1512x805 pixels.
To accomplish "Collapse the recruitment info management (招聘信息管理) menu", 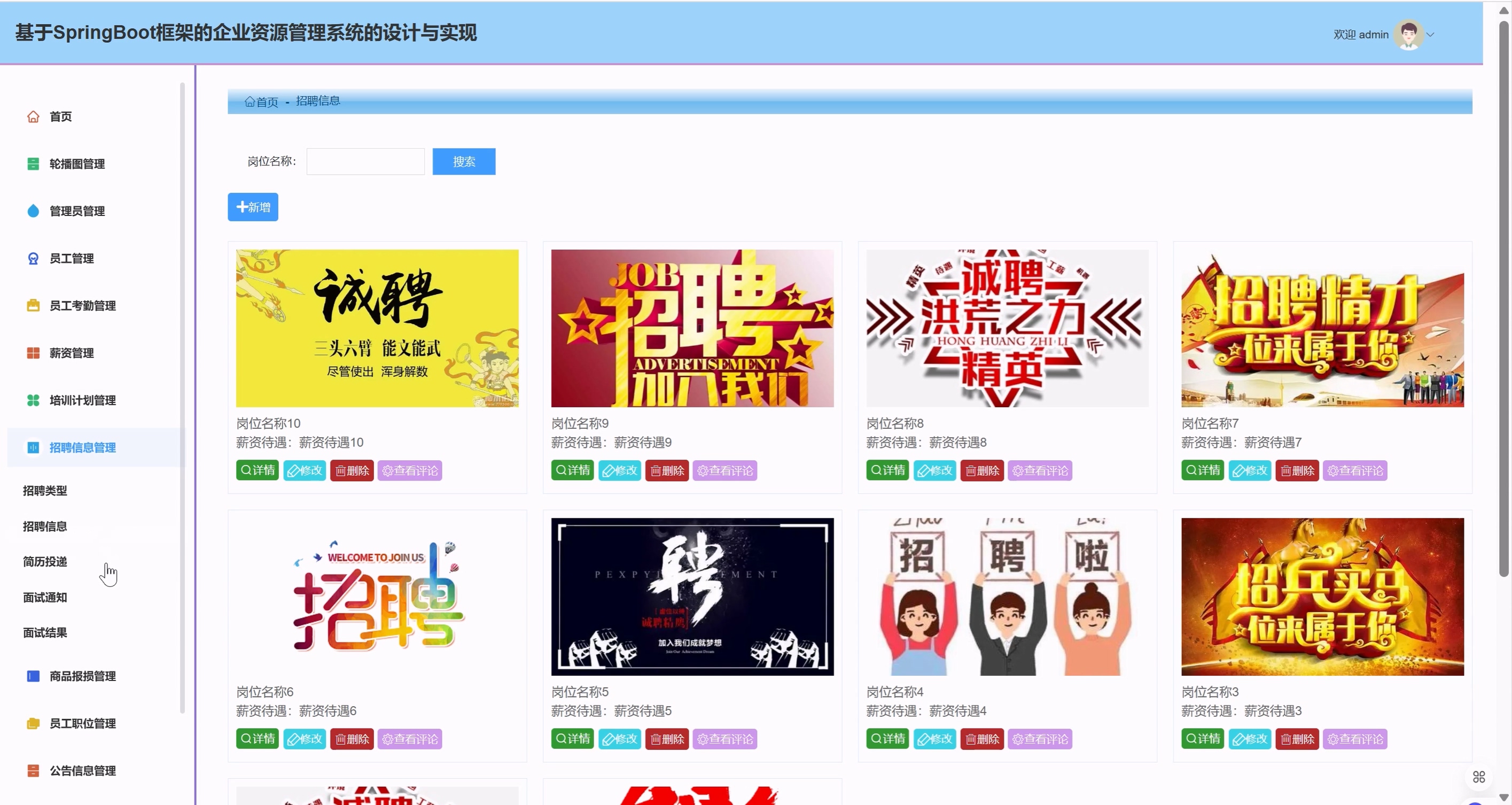I will tap(82, 447).
